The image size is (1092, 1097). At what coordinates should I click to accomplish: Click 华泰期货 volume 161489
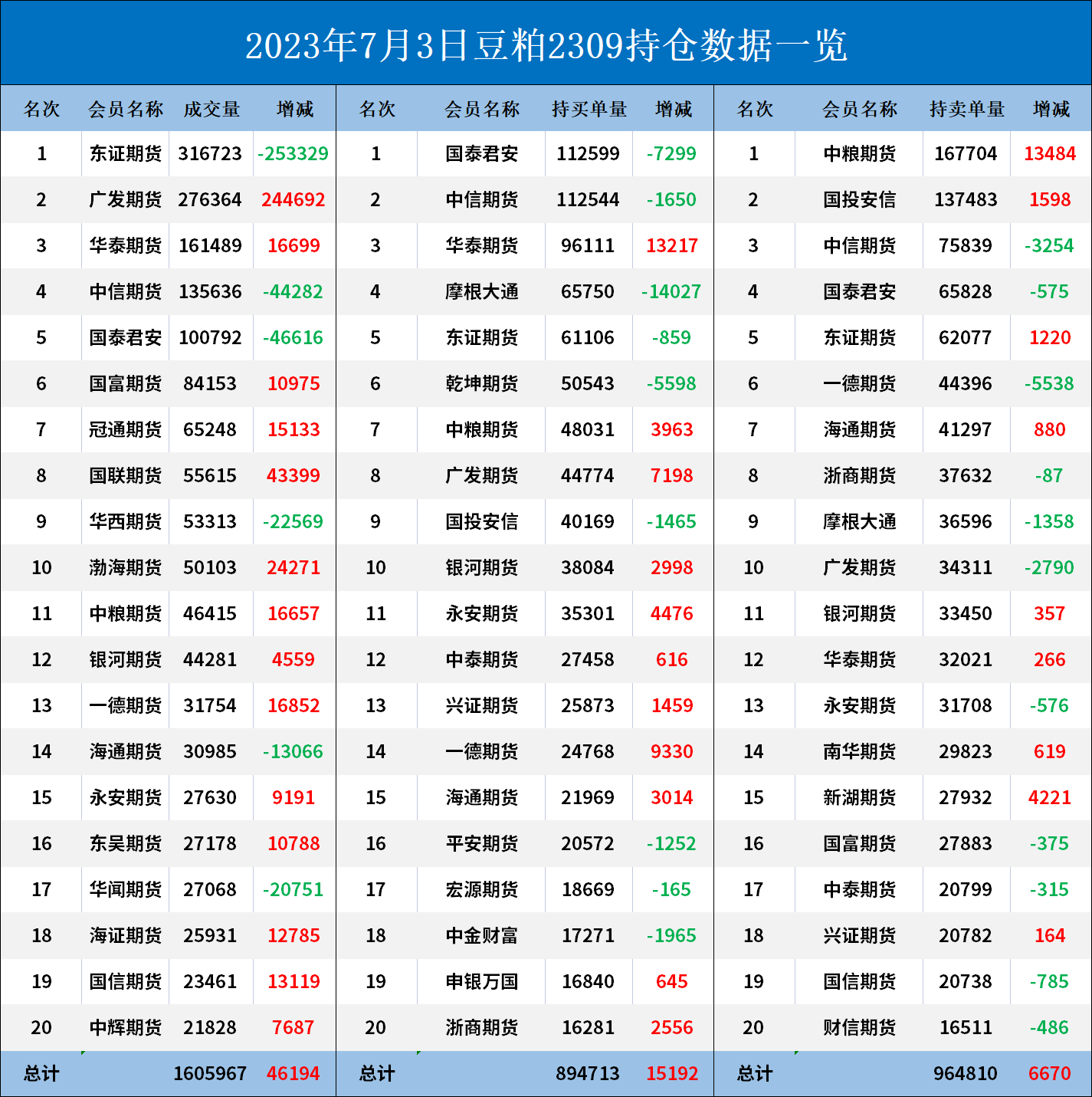(x=210, y=246)
